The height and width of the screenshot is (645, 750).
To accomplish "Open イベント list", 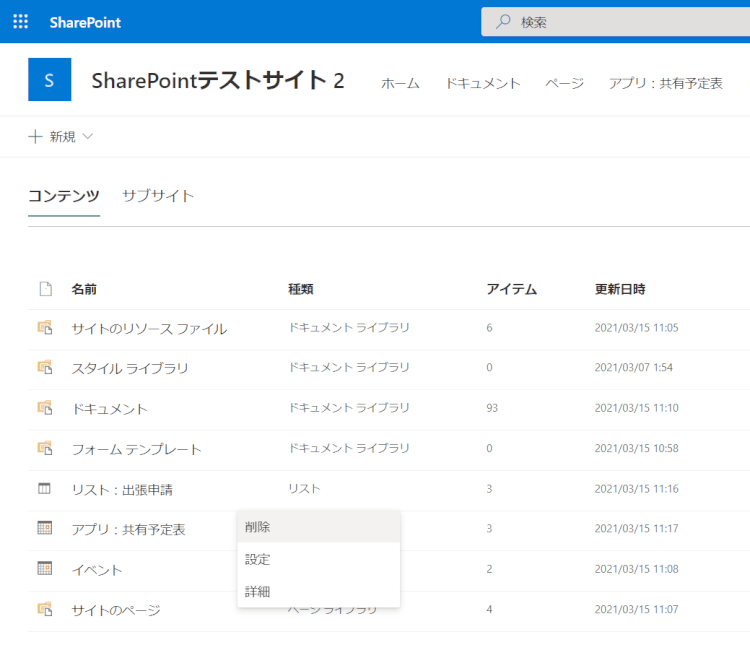I will pos(97,570).
